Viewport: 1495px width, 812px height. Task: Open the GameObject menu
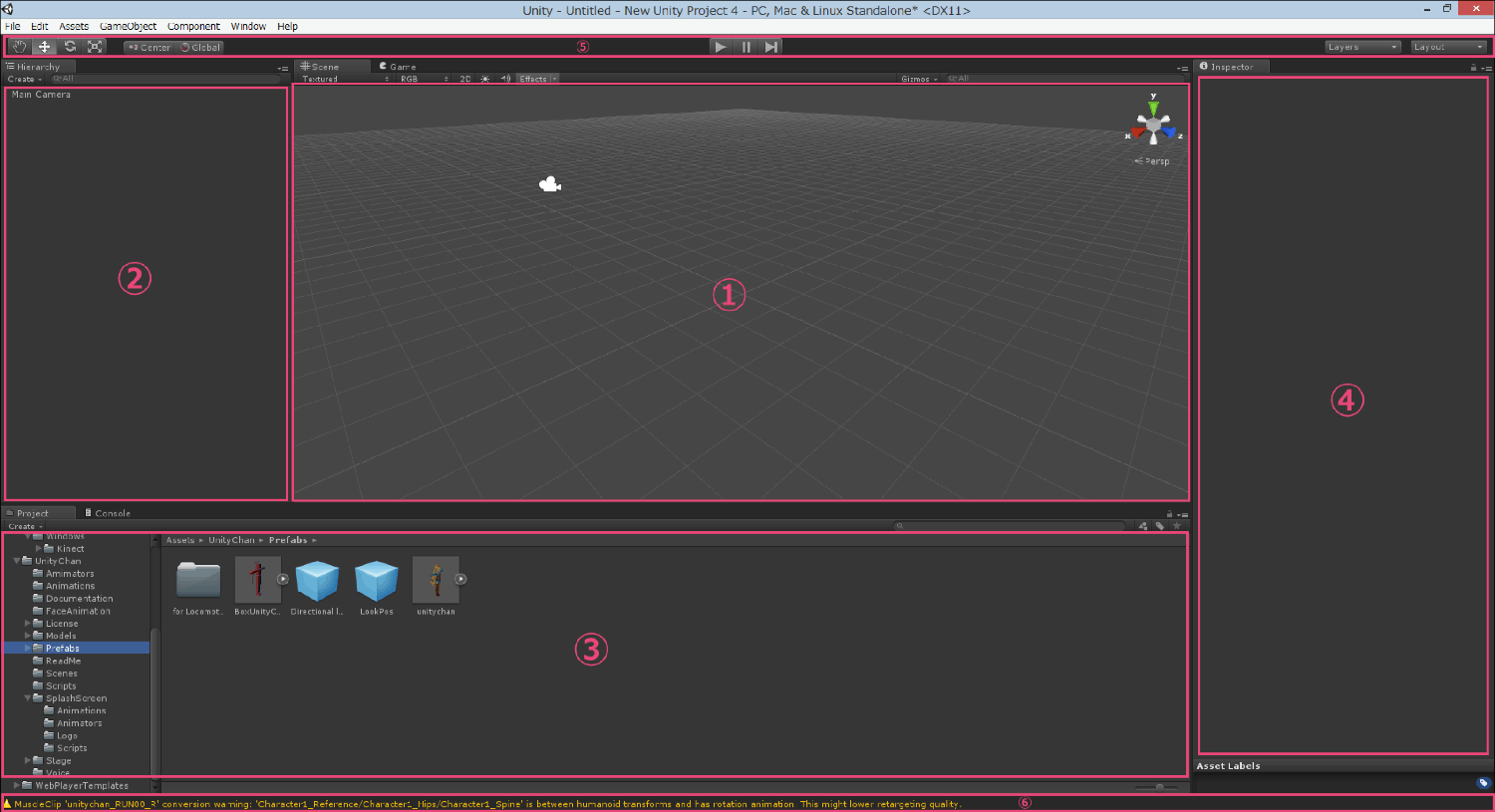(128, 26)
